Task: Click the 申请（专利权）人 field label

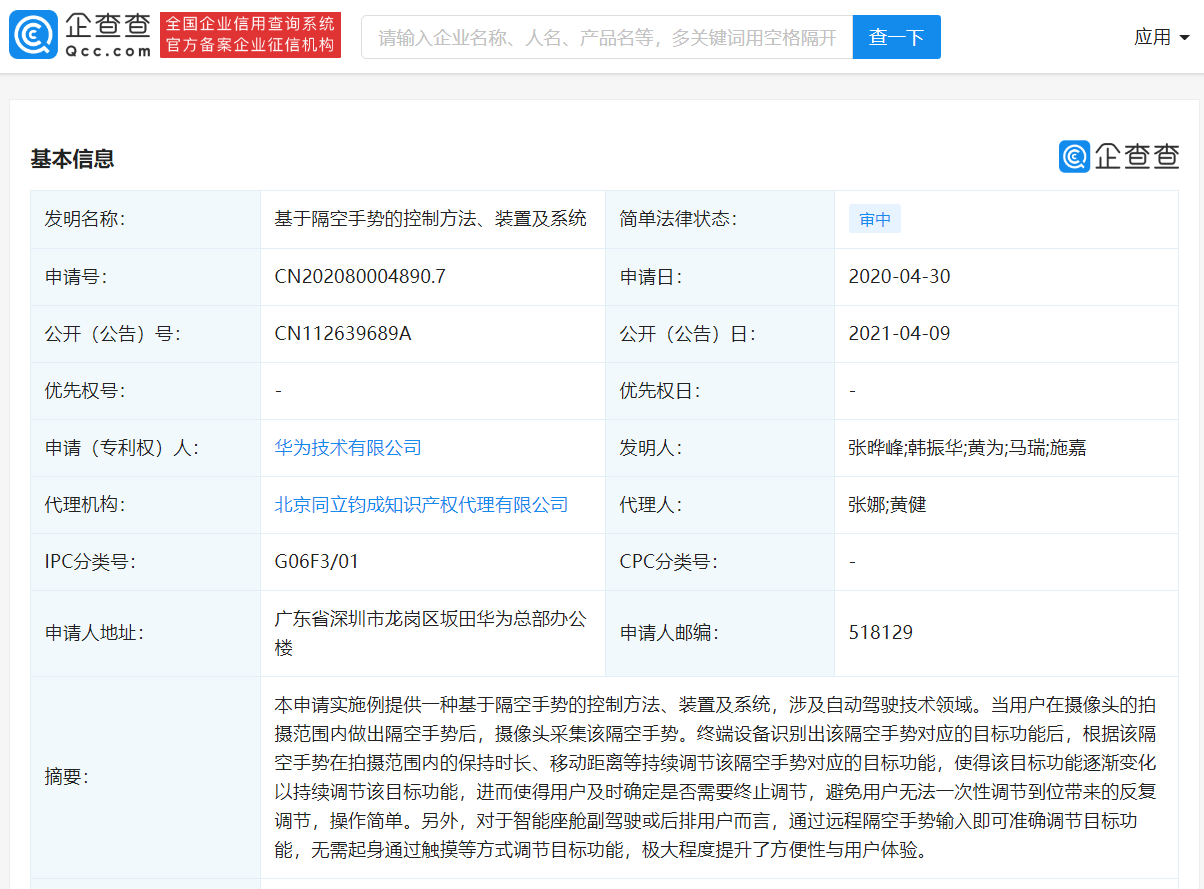Action: click(x=122, y=448)
